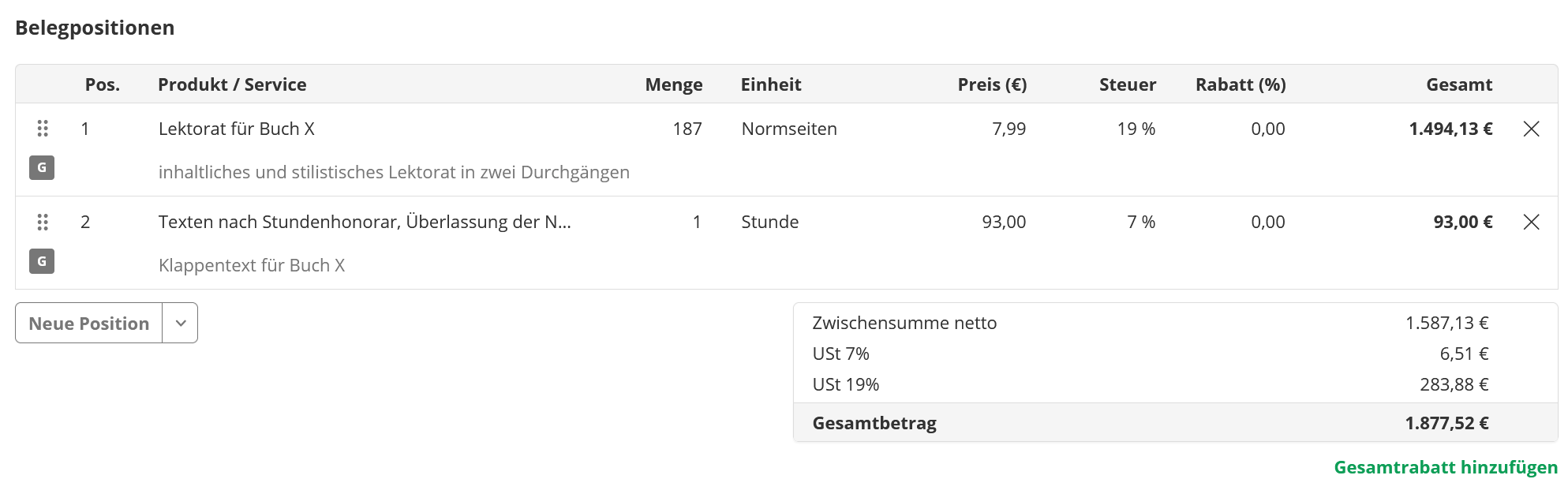This screenshot has height=494, width=1568.
Task: Click G badge on Texten row
Action: click(42, 261)
